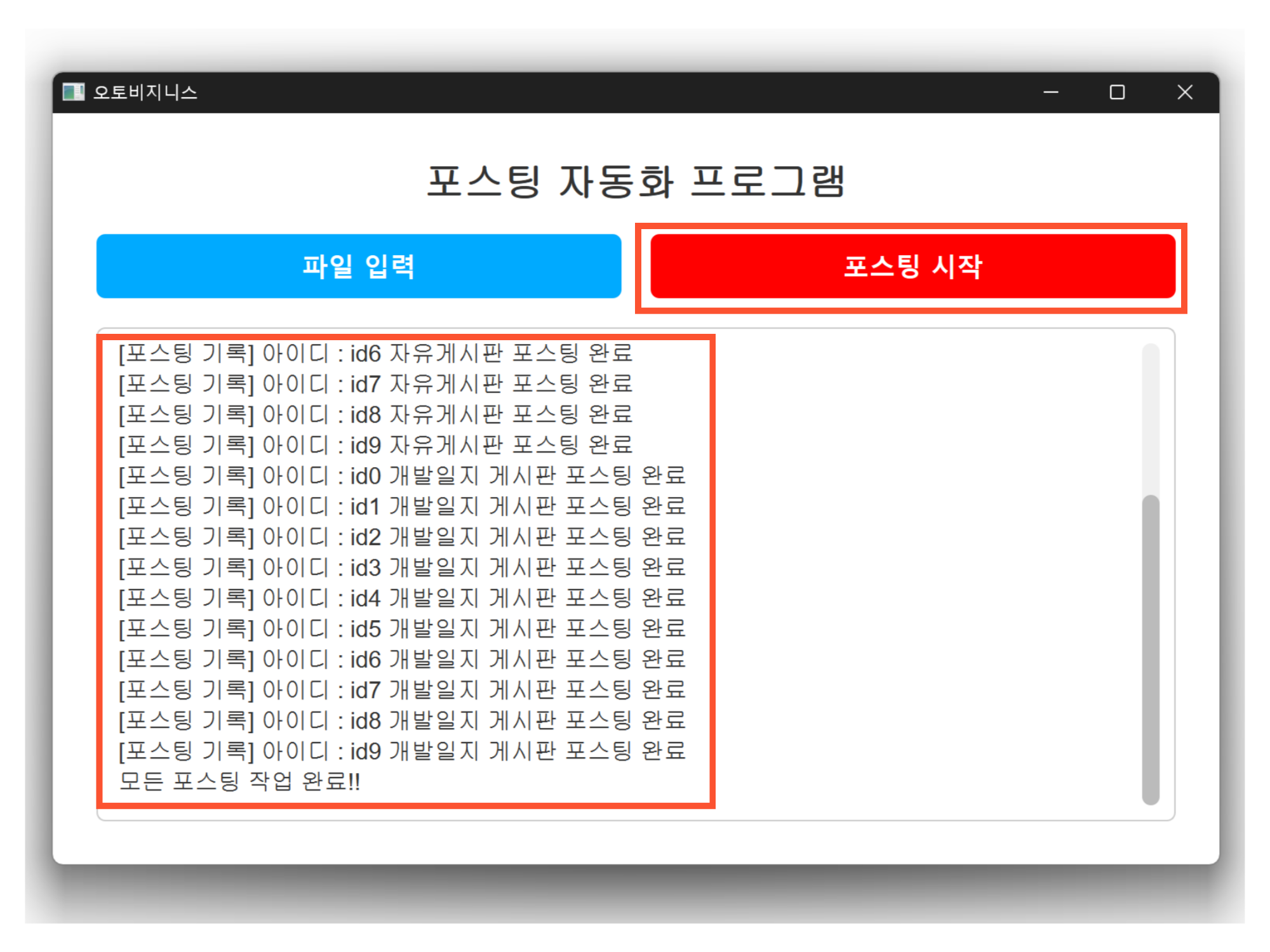Screen dimensions: 1270x952
Task: Click the log scrollbar thumb
Action: click(1151, 650)
